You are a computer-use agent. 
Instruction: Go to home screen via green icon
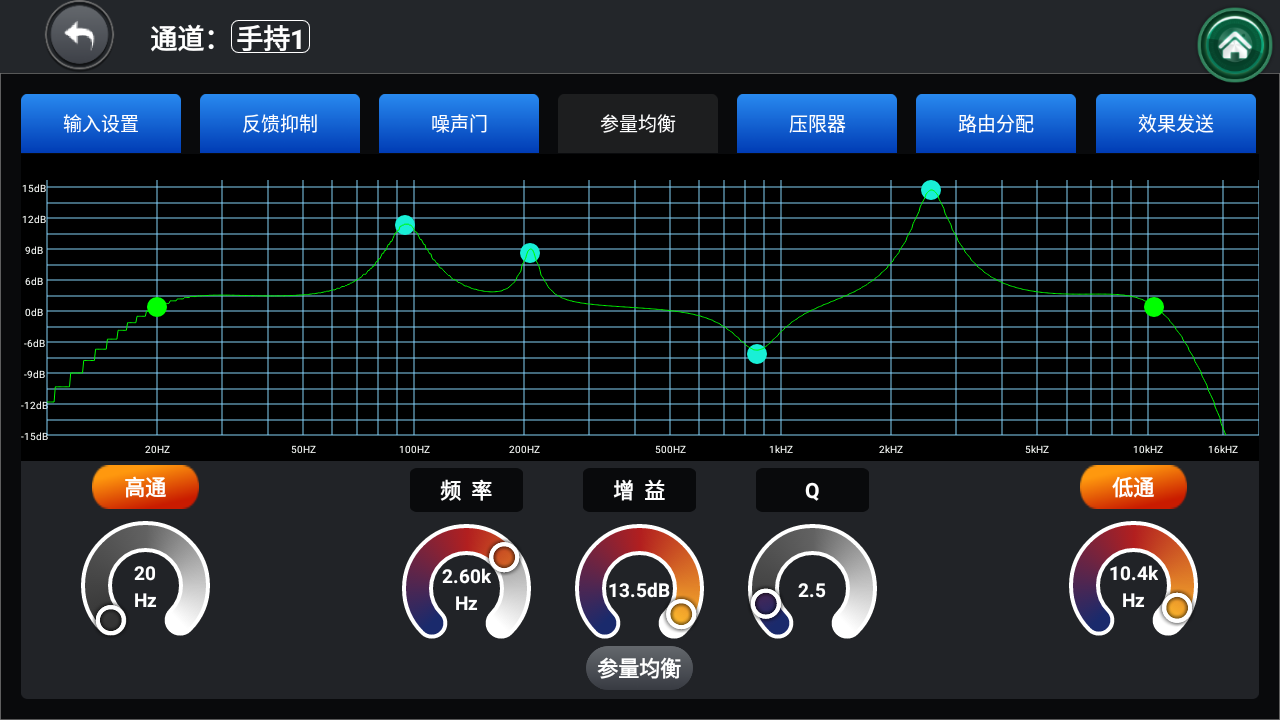(1234, 44)
